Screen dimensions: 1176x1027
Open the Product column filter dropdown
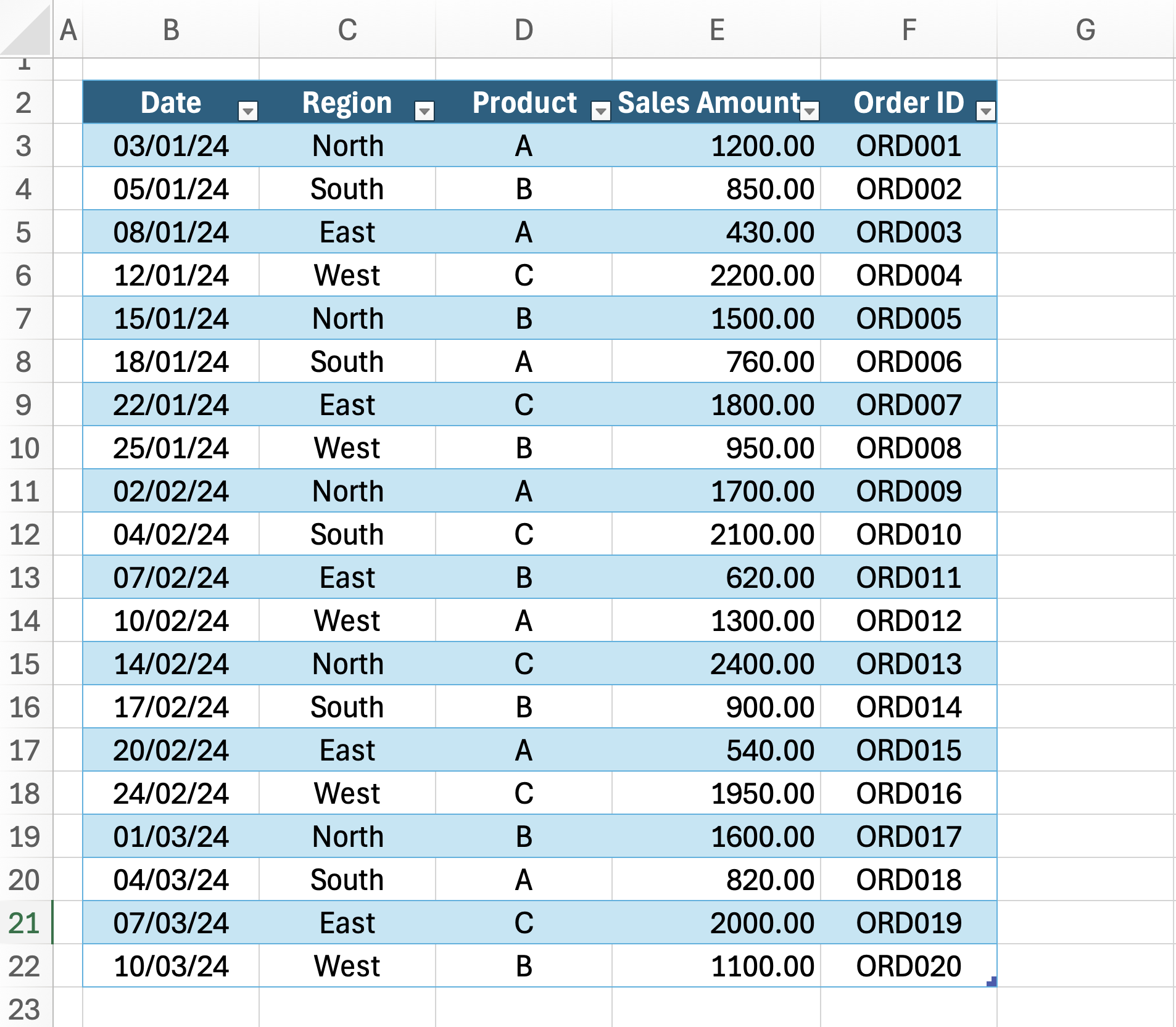[x=601, y=111]
